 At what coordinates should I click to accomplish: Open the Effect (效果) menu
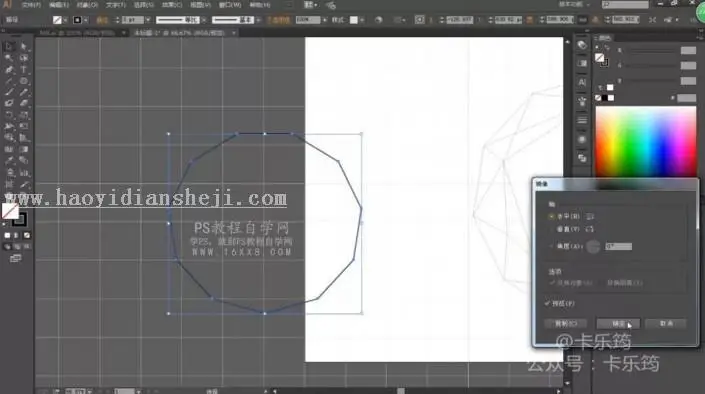pyautogui.click(x=172, y=5)
